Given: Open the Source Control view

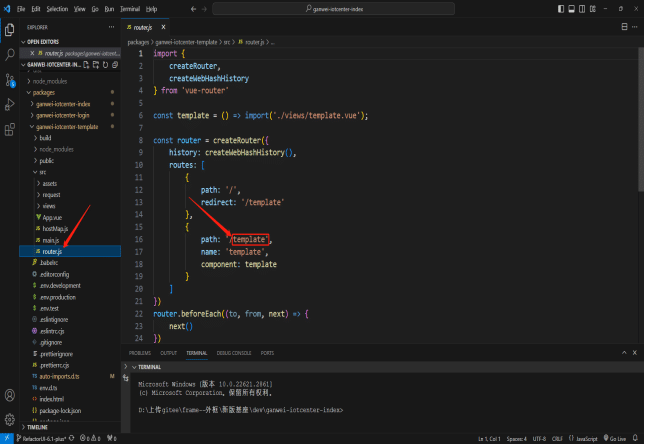Looking at the screenshot, I should pyautogui.click(x=10, y=78).
